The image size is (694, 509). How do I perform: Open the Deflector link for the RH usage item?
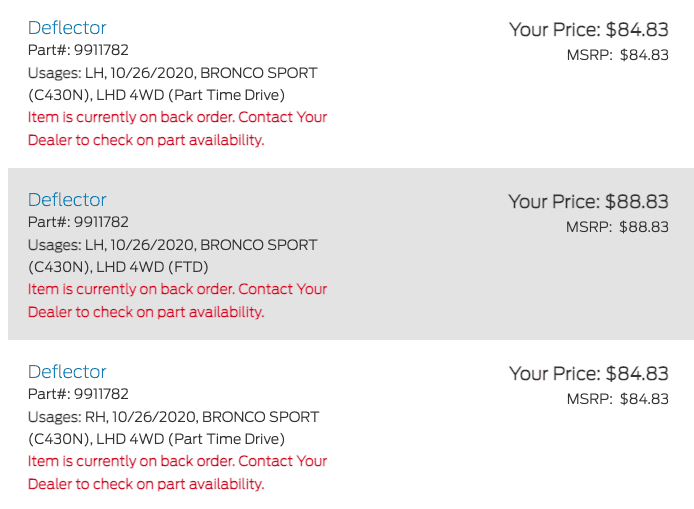pos(67,372)
